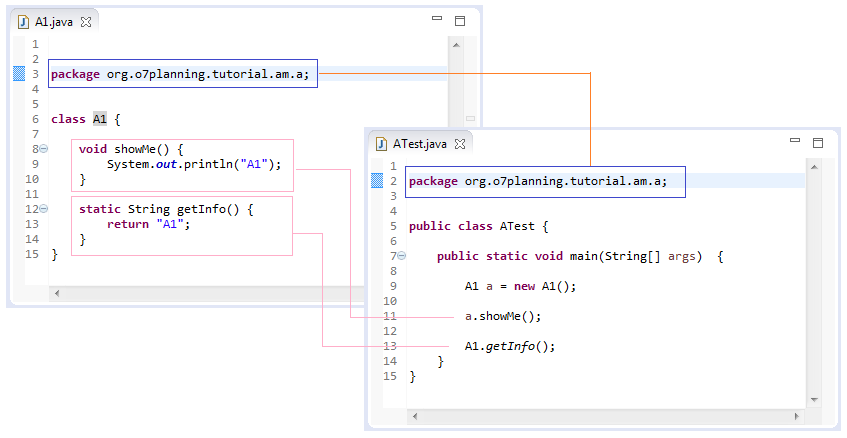Image resolution: width=847 pixels, height=438 pixels.
Task: Minimize the A1.java editor pane
Action: pyautogui.click(x=437, y=18)
